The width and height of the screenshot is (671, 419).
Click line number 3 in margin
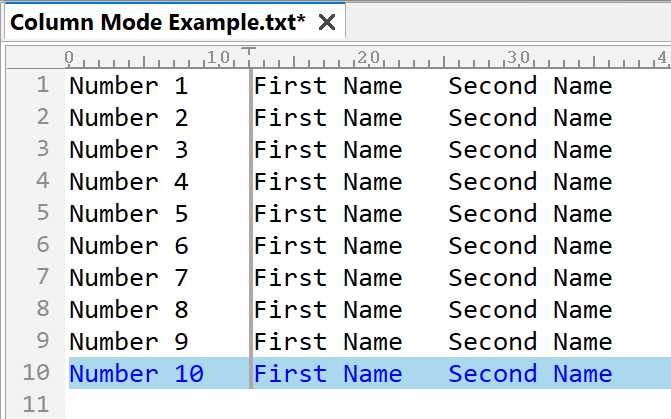tap(43, 149)
